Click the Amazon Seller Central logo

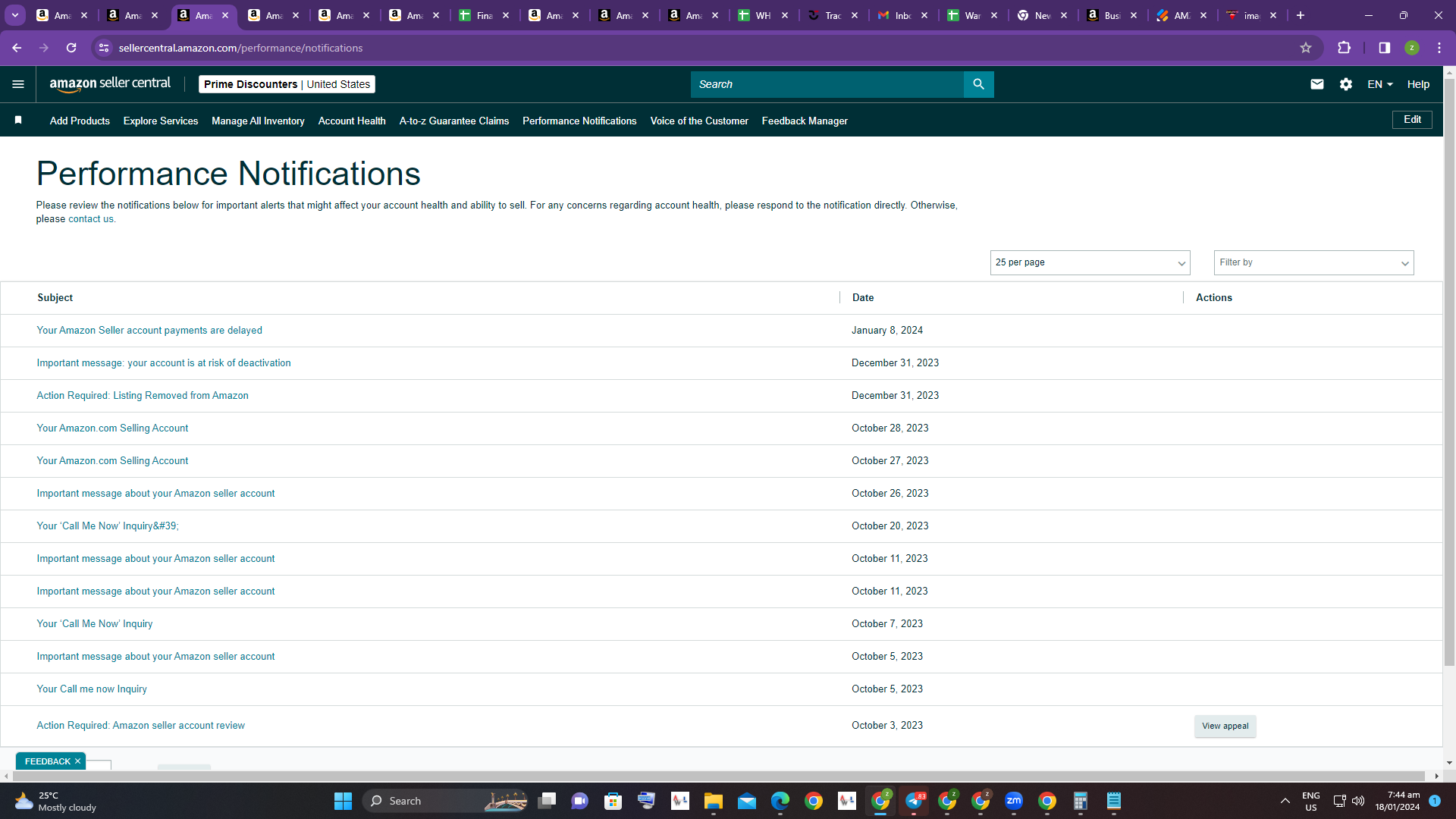110,84
